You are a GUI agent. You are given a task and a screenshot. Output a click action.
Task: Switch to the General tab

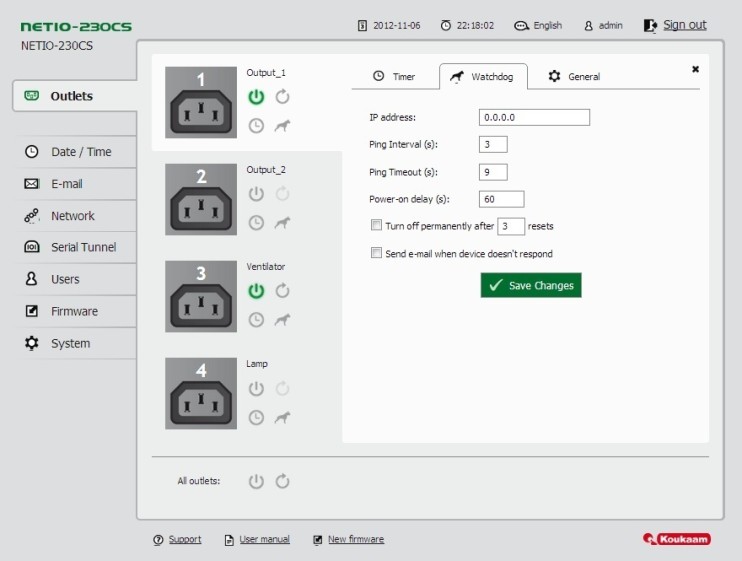click(x=574, y=77)
